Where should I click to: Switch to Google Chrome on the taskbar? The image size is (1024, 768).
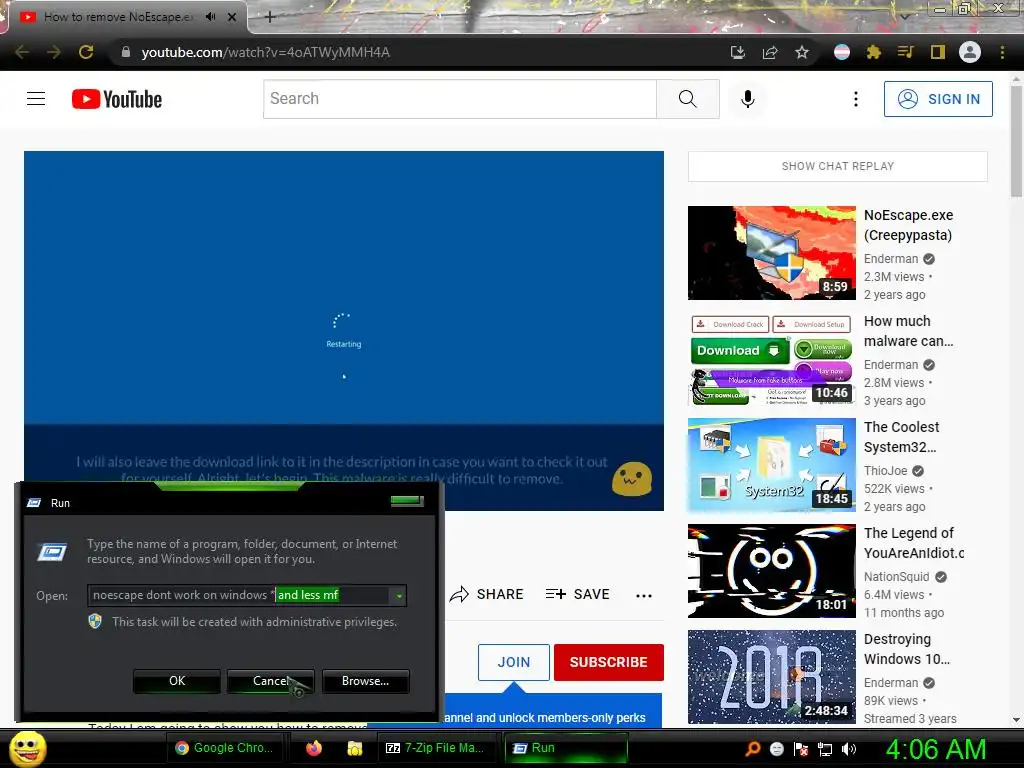(x=225, y=748)
